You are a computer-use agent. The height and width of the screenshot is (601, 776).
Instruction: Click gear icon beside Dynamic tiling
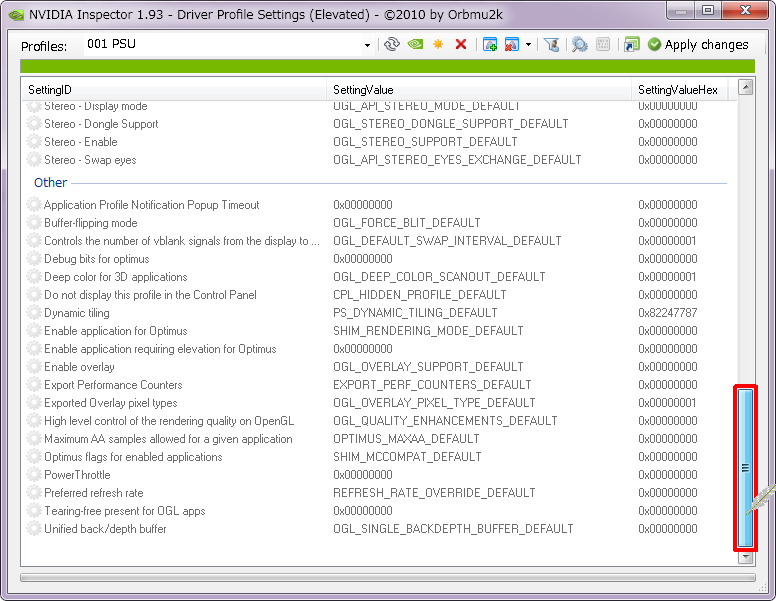pos(34,313)
